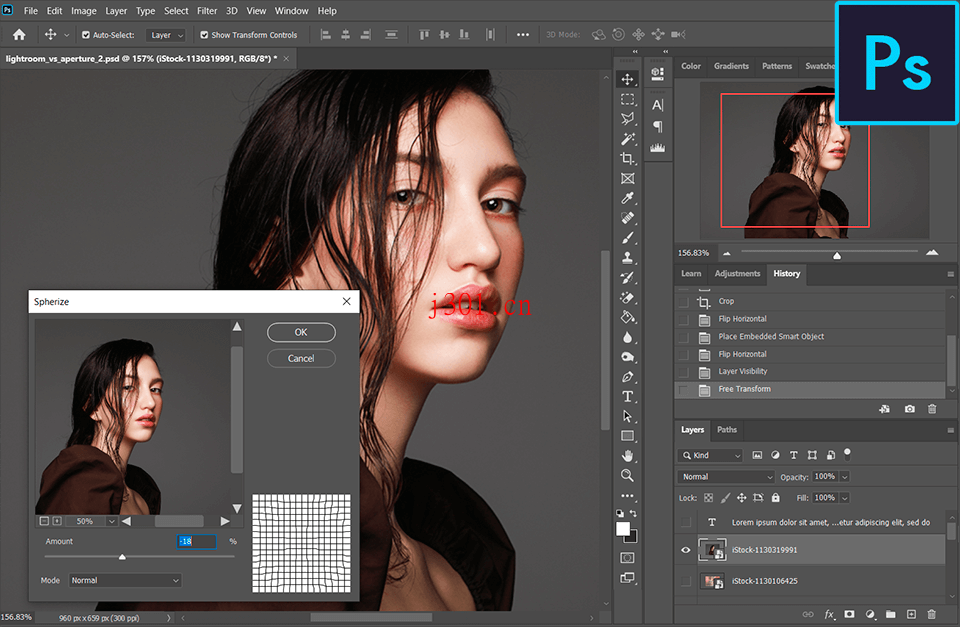Viewport: 960px width, 627px height.
Task: Switch to the Paths tab
Action: 727,430
